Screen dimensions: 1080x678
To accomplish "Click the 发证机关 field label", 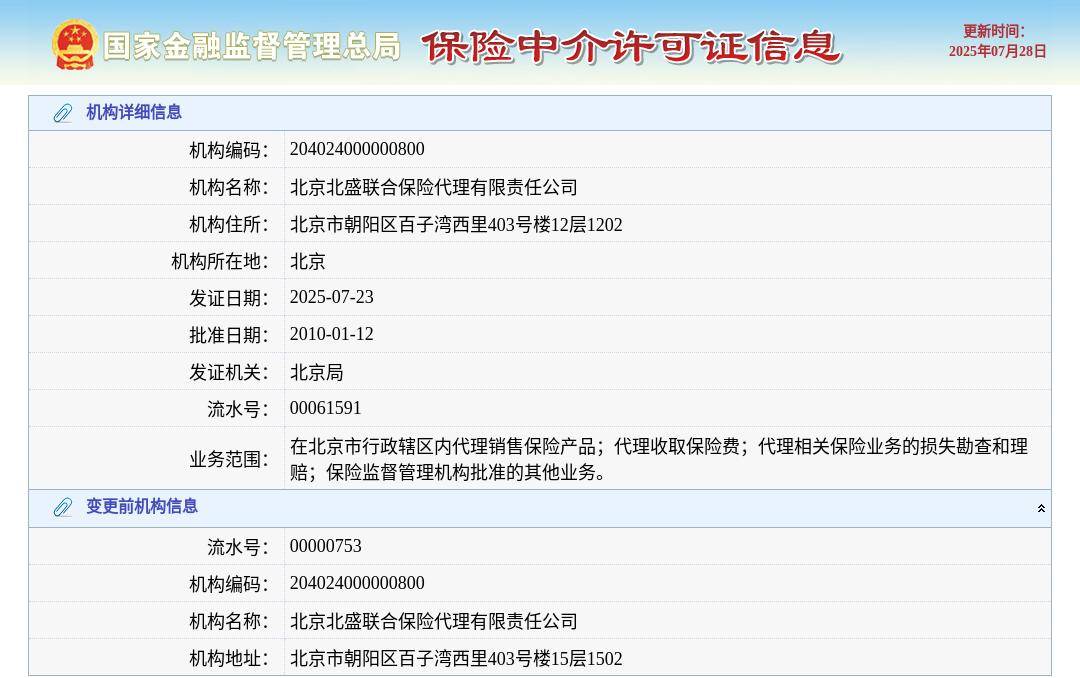I will click(229, 373).
